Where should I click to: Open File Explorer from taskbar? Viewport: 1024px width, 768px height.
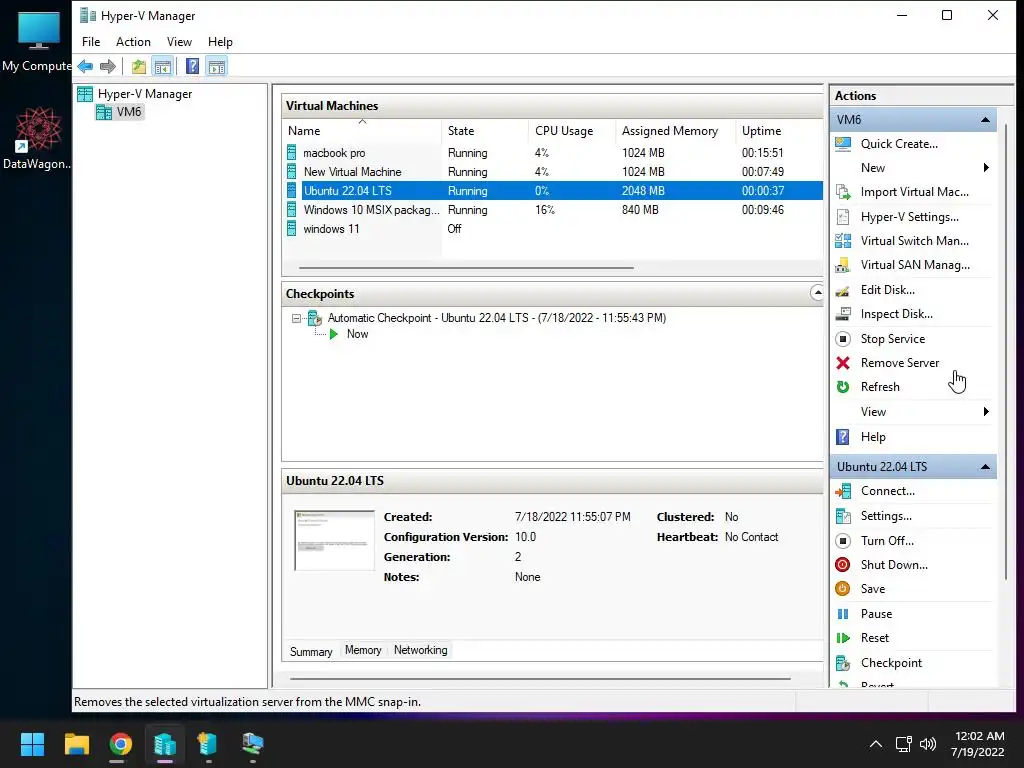click(x=76, y=744)
